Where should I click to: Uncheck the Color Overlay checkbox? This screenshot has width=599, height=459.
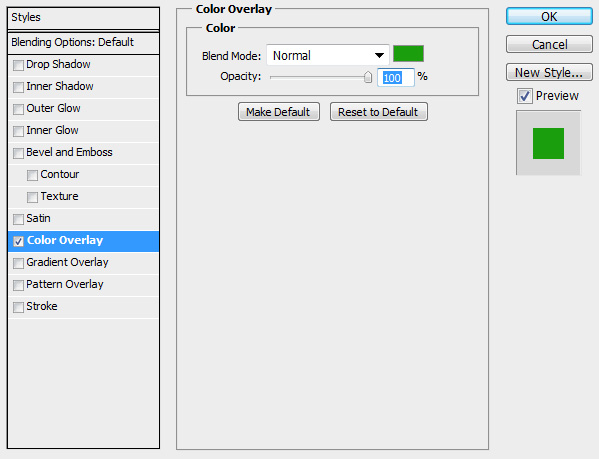pyautogui.click(x=18, y=241)
